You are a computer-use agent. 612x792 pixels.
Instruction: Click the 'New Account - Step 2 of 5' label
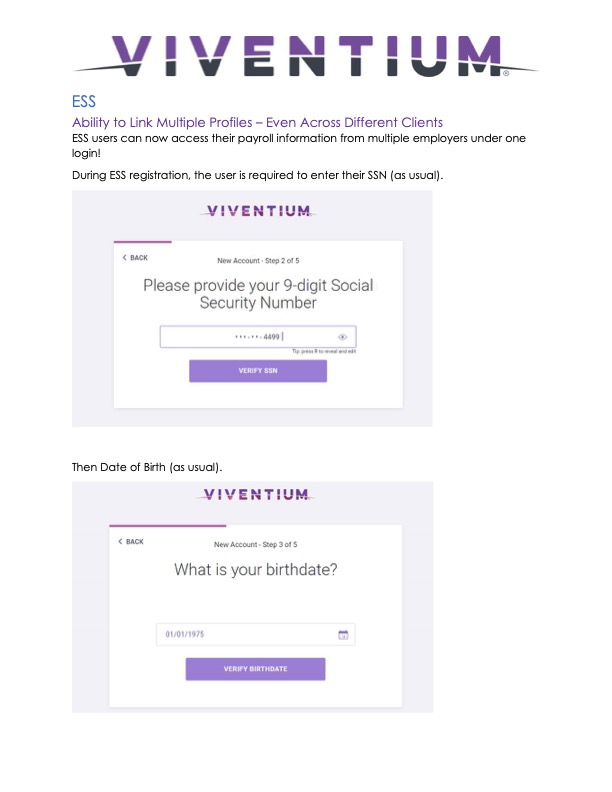pos(258,260)
